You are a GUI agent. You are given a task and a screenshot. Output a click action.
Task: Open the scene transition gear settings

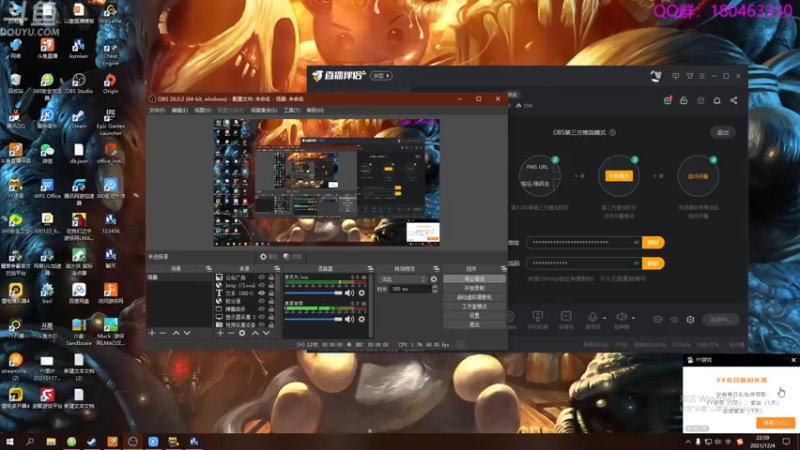[434, 279]
